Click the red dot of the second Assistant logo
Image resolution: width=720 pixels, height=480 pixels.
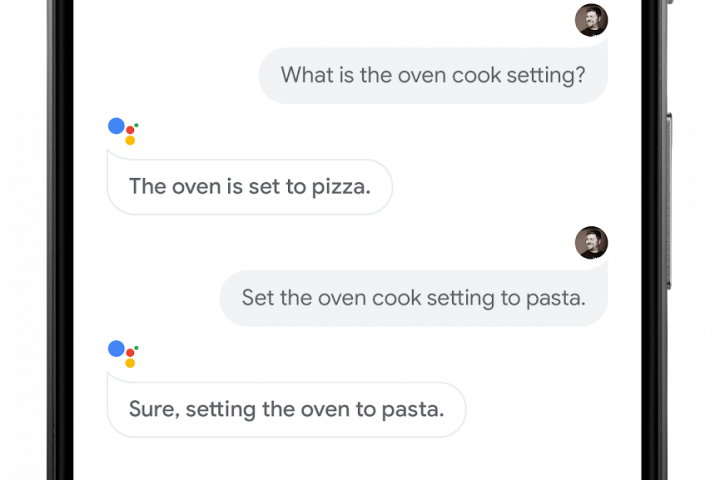(x=130, y=353)
